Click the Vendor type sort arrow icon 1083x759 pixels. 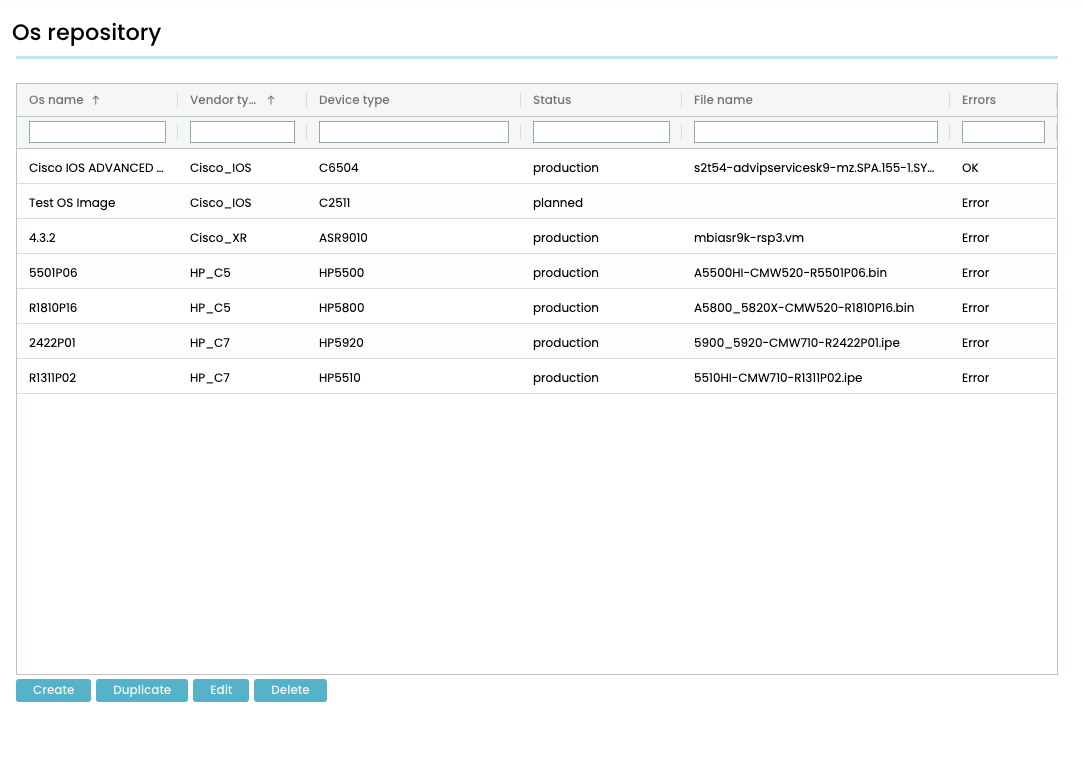pos(271,100)
